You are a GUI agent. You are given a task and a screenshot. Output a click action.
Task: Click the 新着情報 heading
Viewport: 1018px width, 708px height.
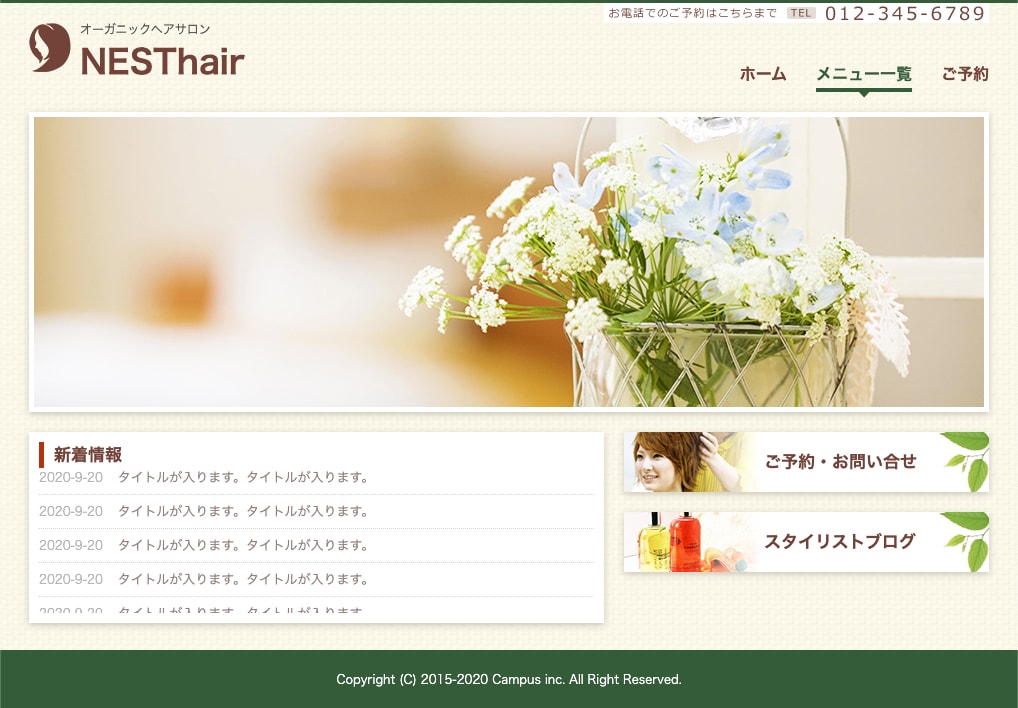coord(88,455)
